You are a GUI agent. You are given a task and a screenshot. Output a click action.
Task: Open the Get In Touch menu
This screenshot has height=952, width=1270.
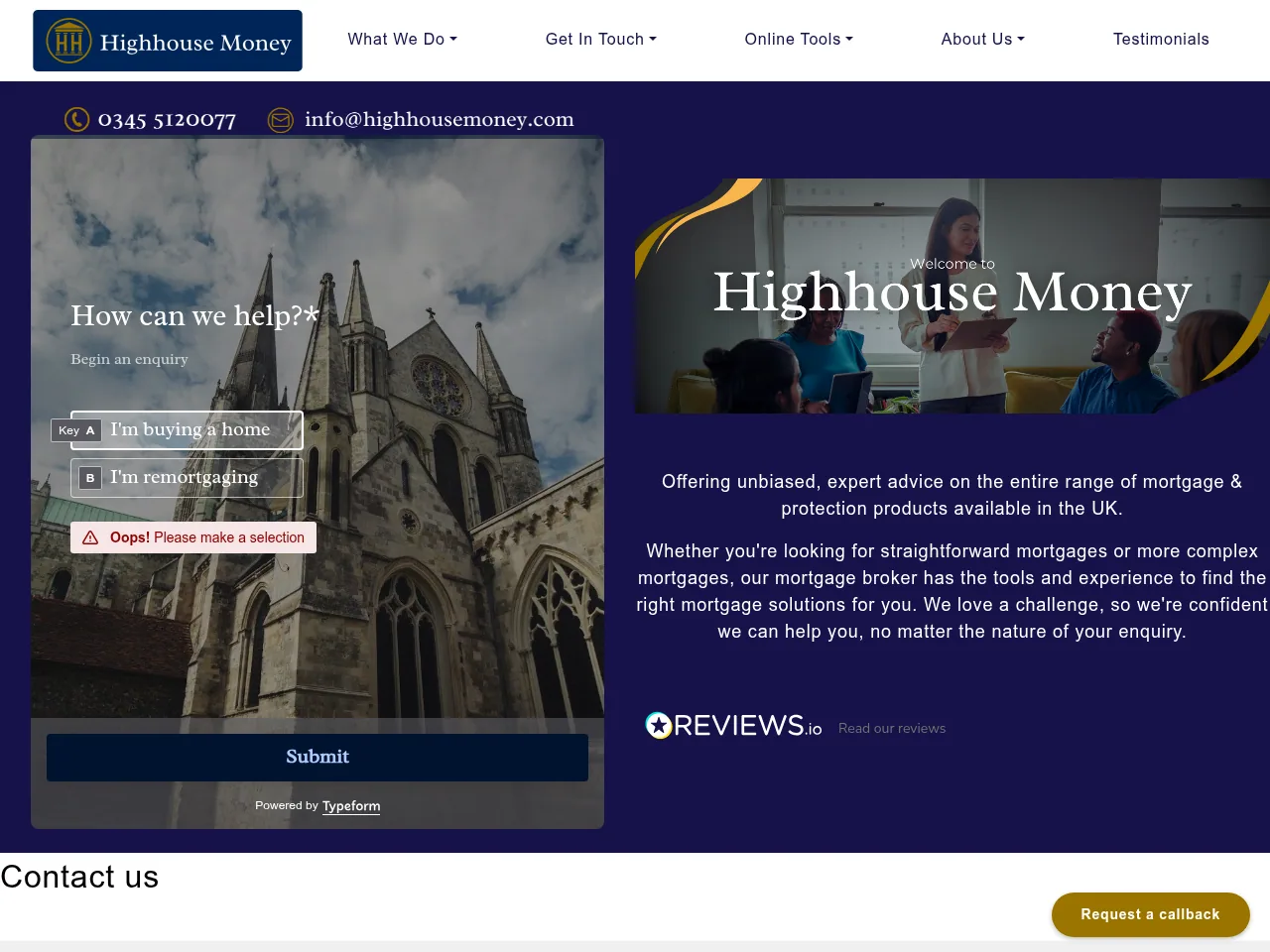600,39
